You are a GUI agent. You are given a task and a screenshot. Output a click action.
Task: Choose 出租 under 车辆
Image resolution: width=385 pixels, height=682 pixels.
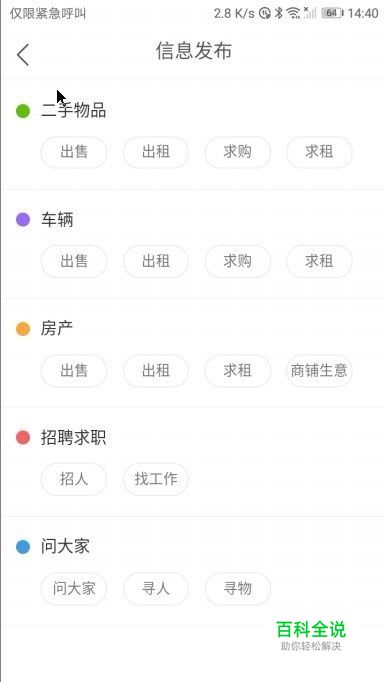(156, 261)
